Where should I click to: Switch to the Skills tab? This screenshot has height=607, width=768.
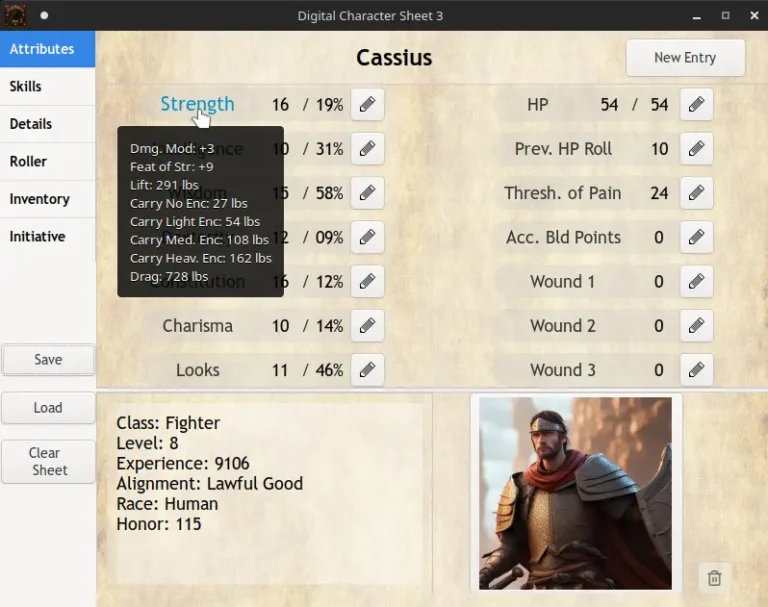(x=48, y=87)
